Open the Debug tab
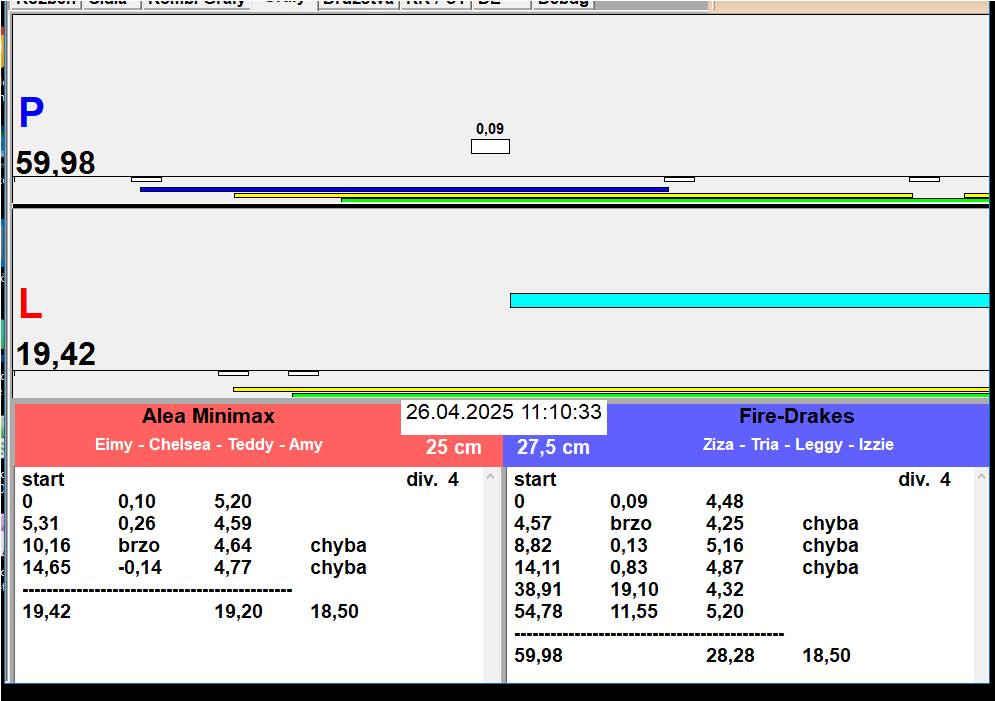 coord(564,3)
